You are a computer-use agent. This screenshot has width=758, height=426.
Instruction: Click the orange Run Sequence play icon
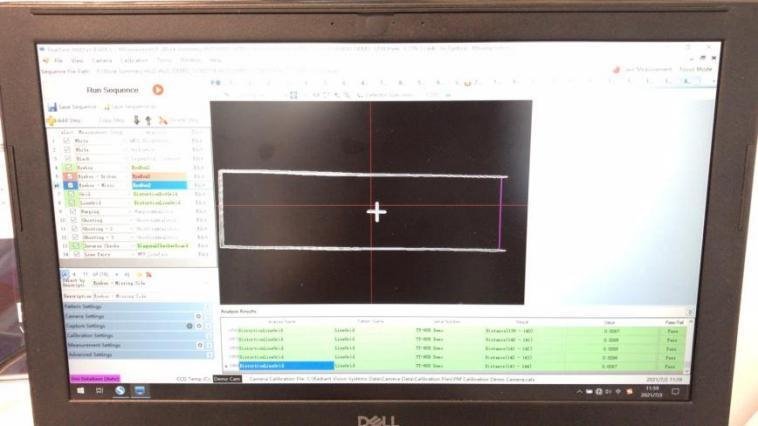click(158, 90)
